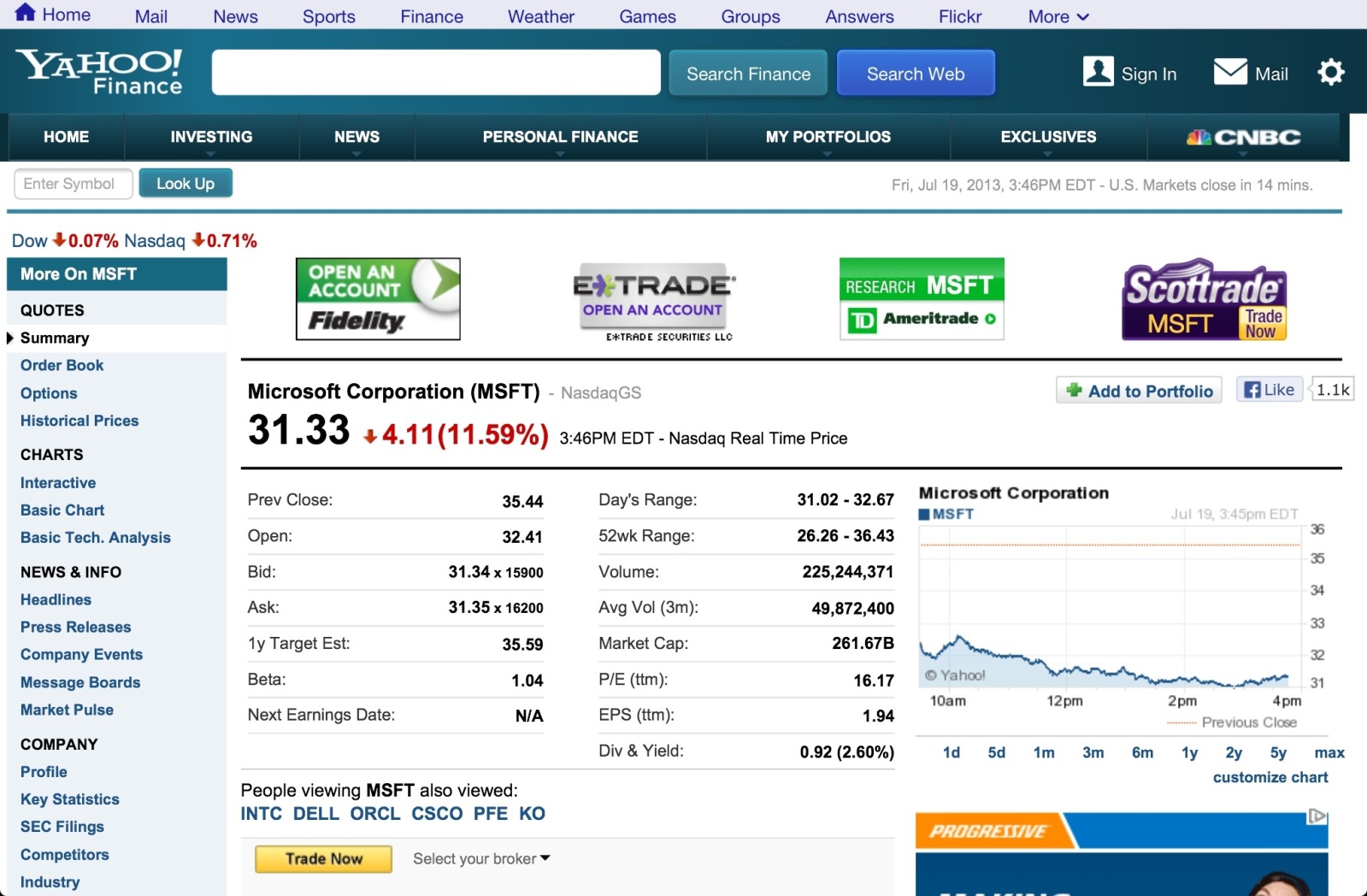Image resolution: width=1367 pixels, height=896 pixels.
Task: Click the Look Up button
Action: click(186, 183)
